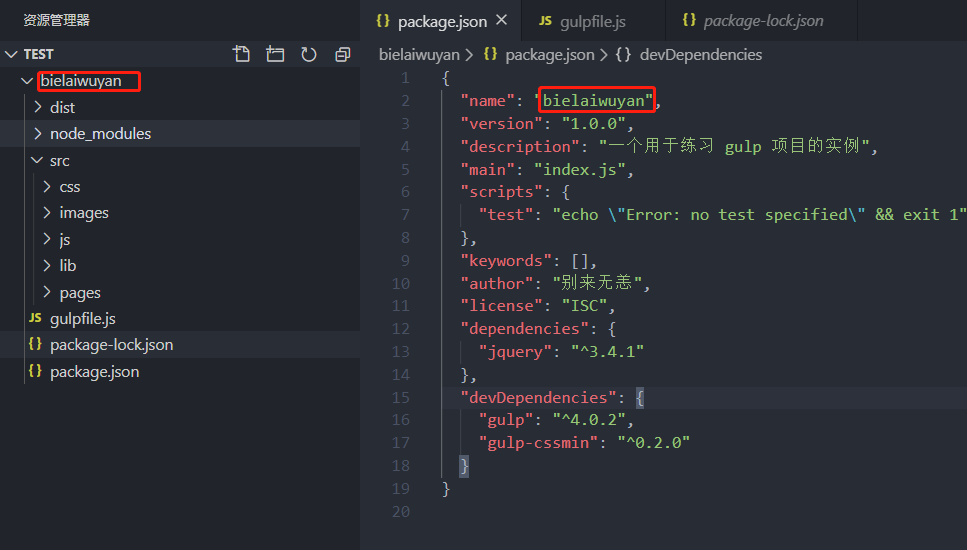Click the "keywords" key on line 9
The height and width of the screenshot is (550, 967).
[506, 260]
